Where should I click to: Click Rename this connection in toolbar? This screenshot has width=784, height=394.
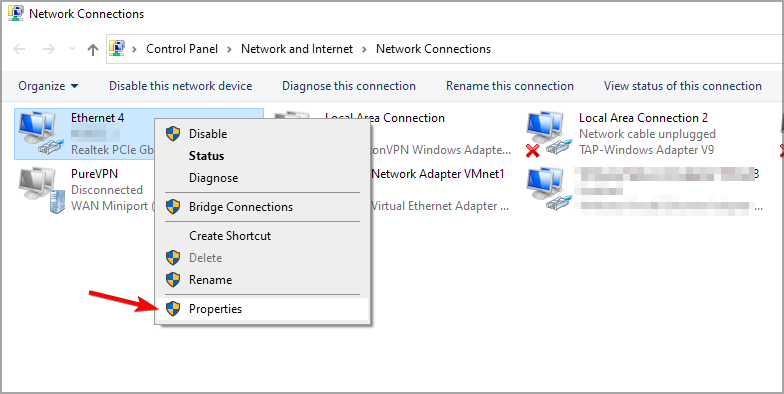pyautogui.click(x=510, y=86)
